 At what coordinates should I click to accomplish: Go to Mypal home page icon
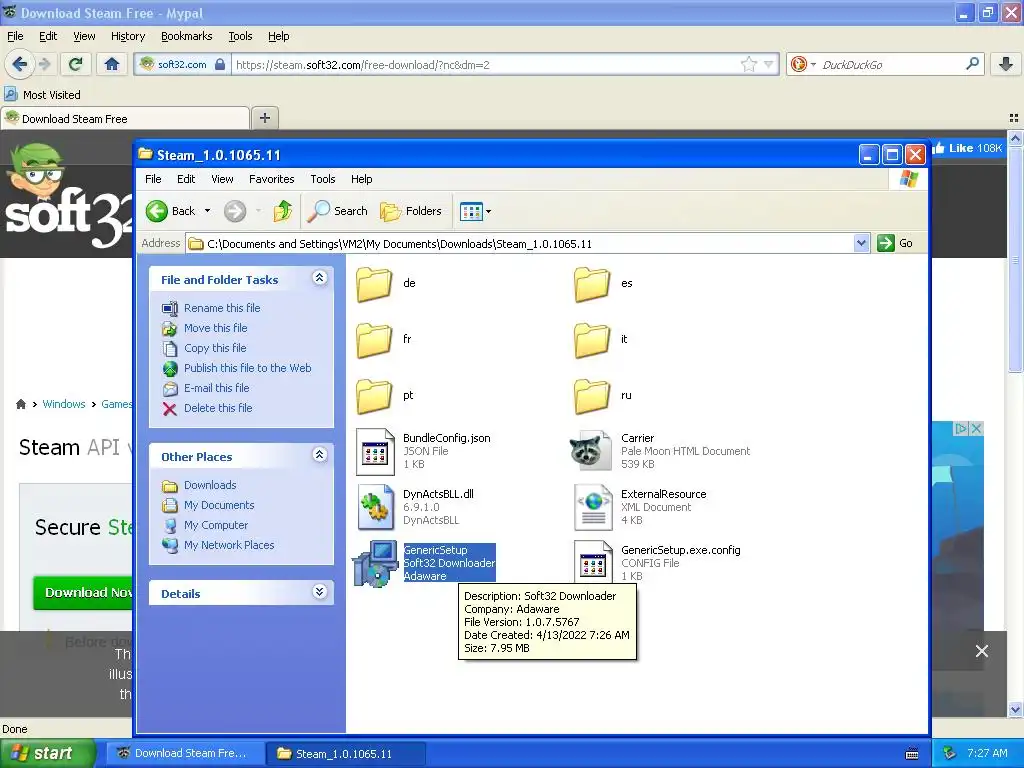[112, 64]
